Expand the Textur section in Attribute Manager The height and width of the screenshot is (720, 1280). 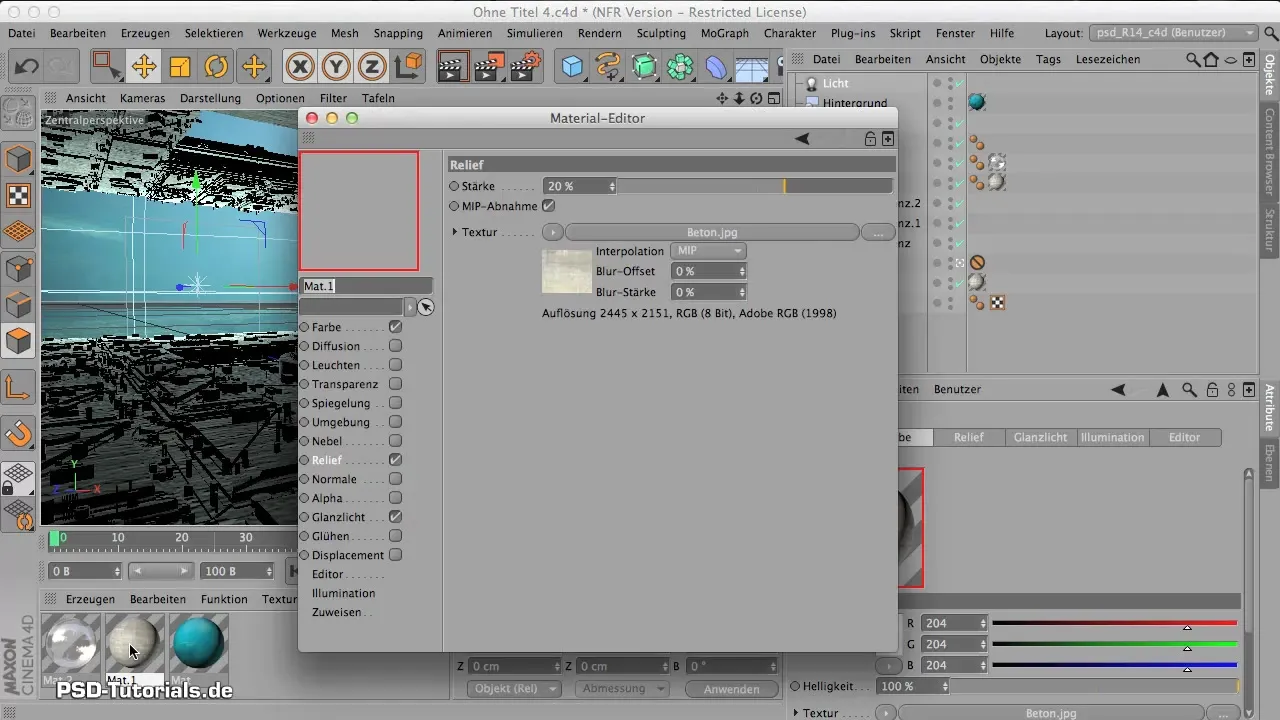[x=795, y=713]
